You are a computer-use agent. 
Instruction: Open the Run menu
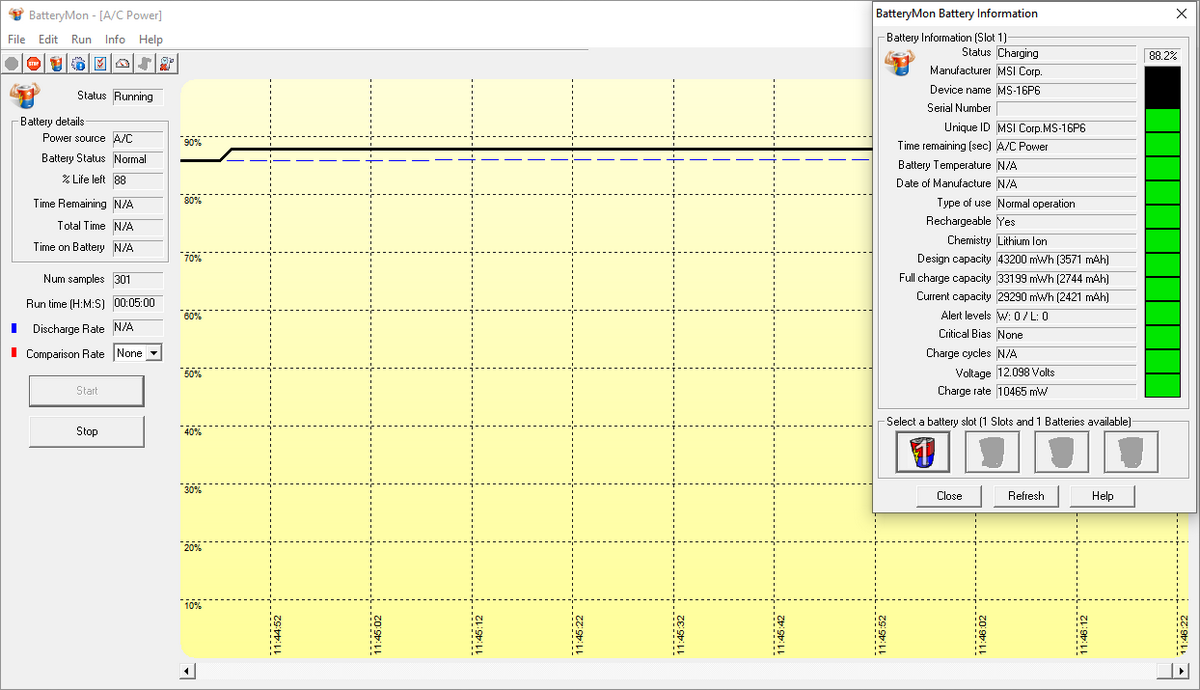coord(81,39)
